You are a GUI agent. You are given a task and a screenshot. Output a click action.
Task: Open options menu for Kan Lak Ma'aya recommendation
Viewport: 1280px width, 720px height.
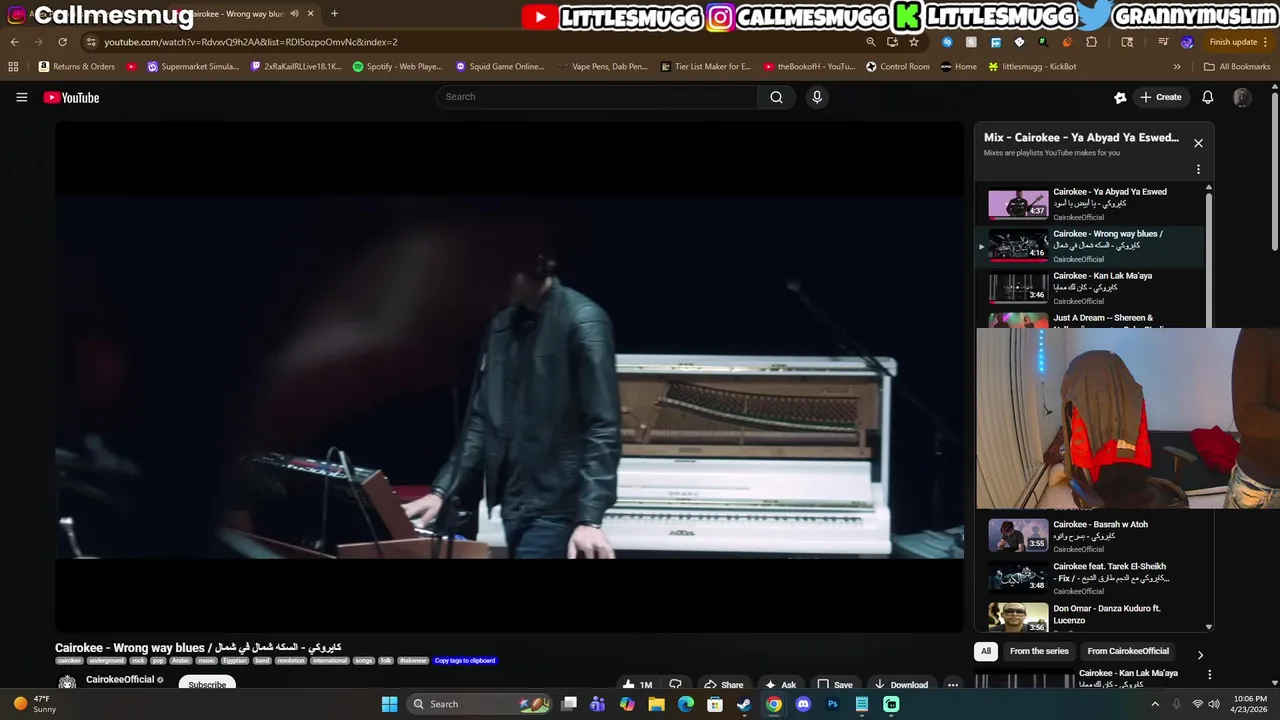(1210, 675)
